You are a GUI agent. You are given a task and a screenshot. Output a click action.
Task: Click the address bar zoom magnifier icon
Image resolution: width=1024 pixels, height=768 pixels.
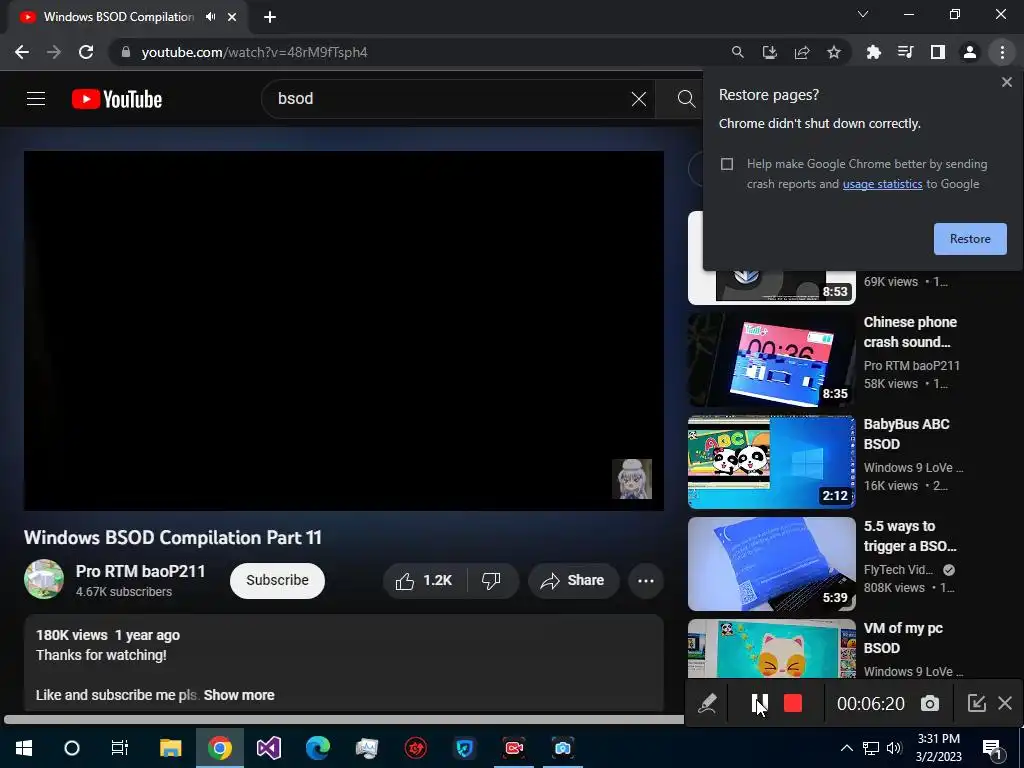737,52
